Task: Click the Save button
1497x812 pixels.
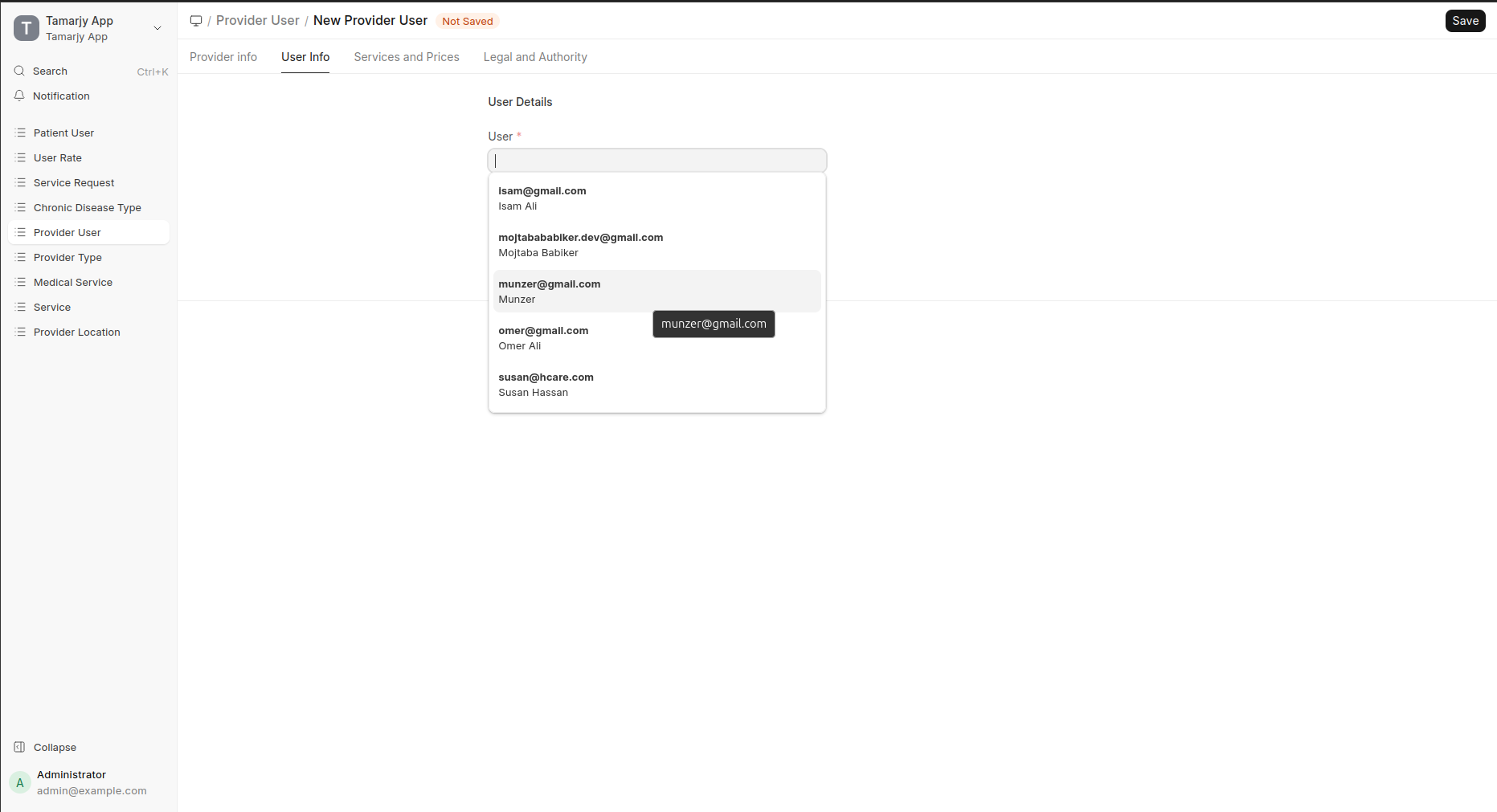Action: coord(1465,21)
